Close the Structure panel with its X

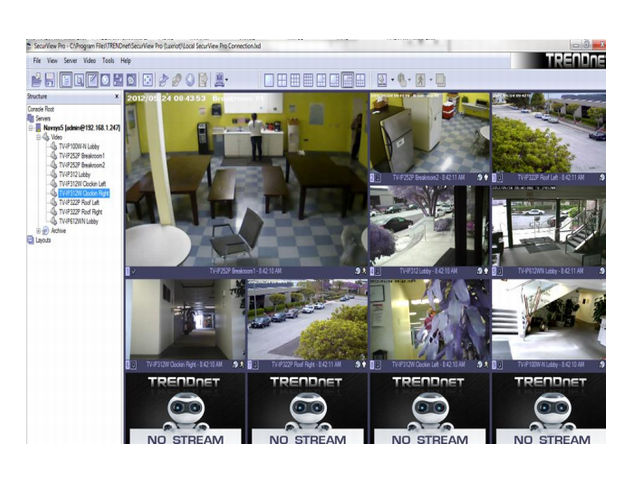coord(117,96)
